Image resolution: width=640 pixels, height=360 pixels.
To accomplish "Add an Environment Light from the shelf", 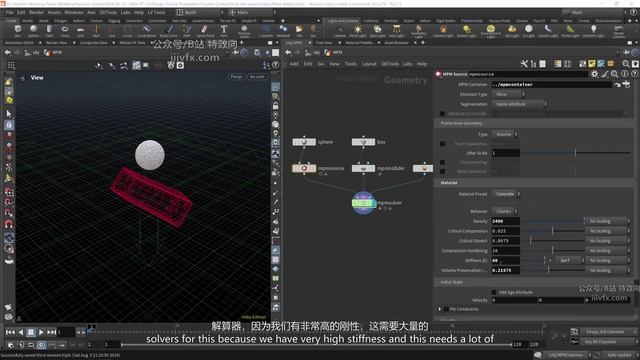I will point(491,31).
